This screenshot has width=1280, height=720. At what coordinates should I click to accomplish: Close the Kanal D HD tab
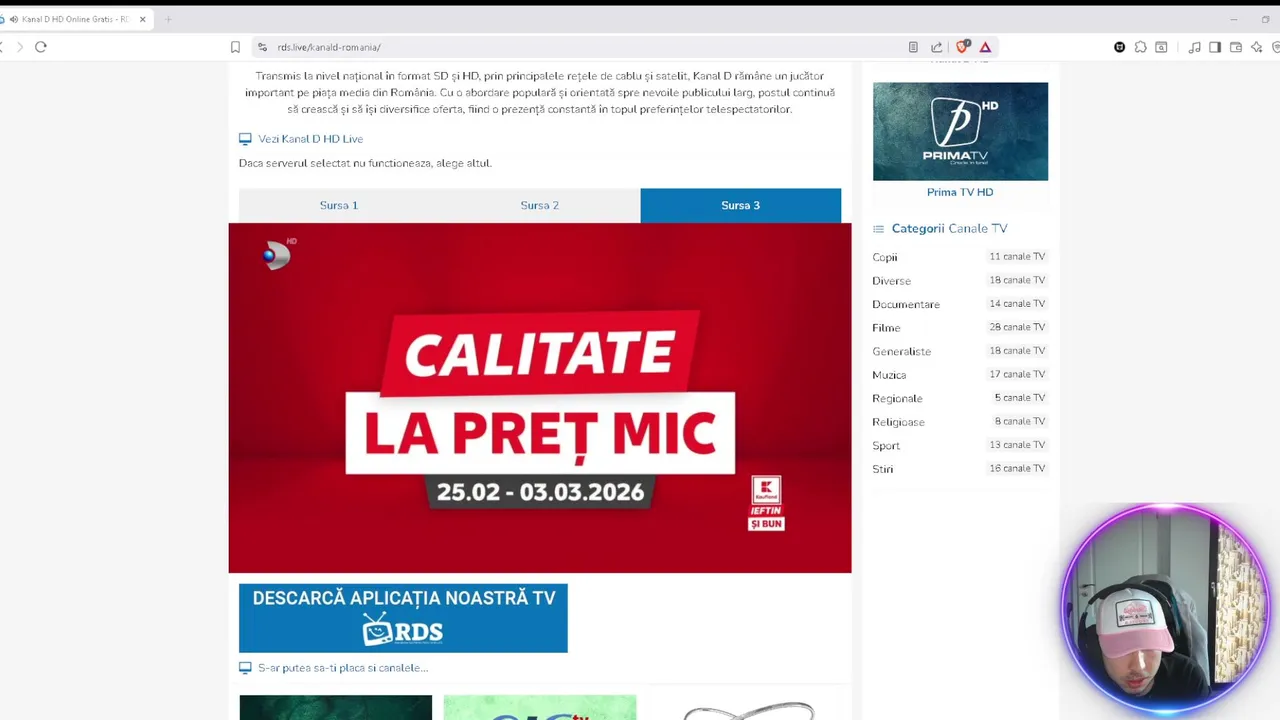pos(142,19)
